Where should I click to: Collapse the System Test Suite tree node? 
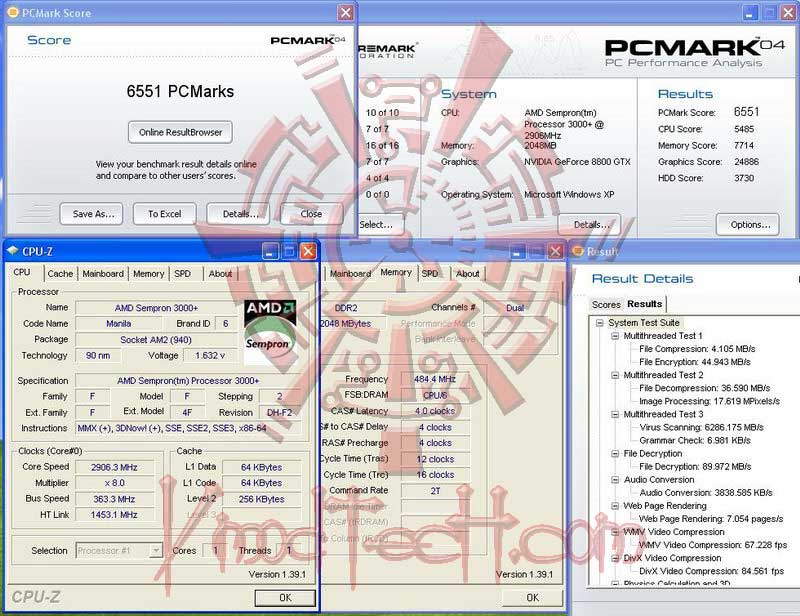[600, 323]
